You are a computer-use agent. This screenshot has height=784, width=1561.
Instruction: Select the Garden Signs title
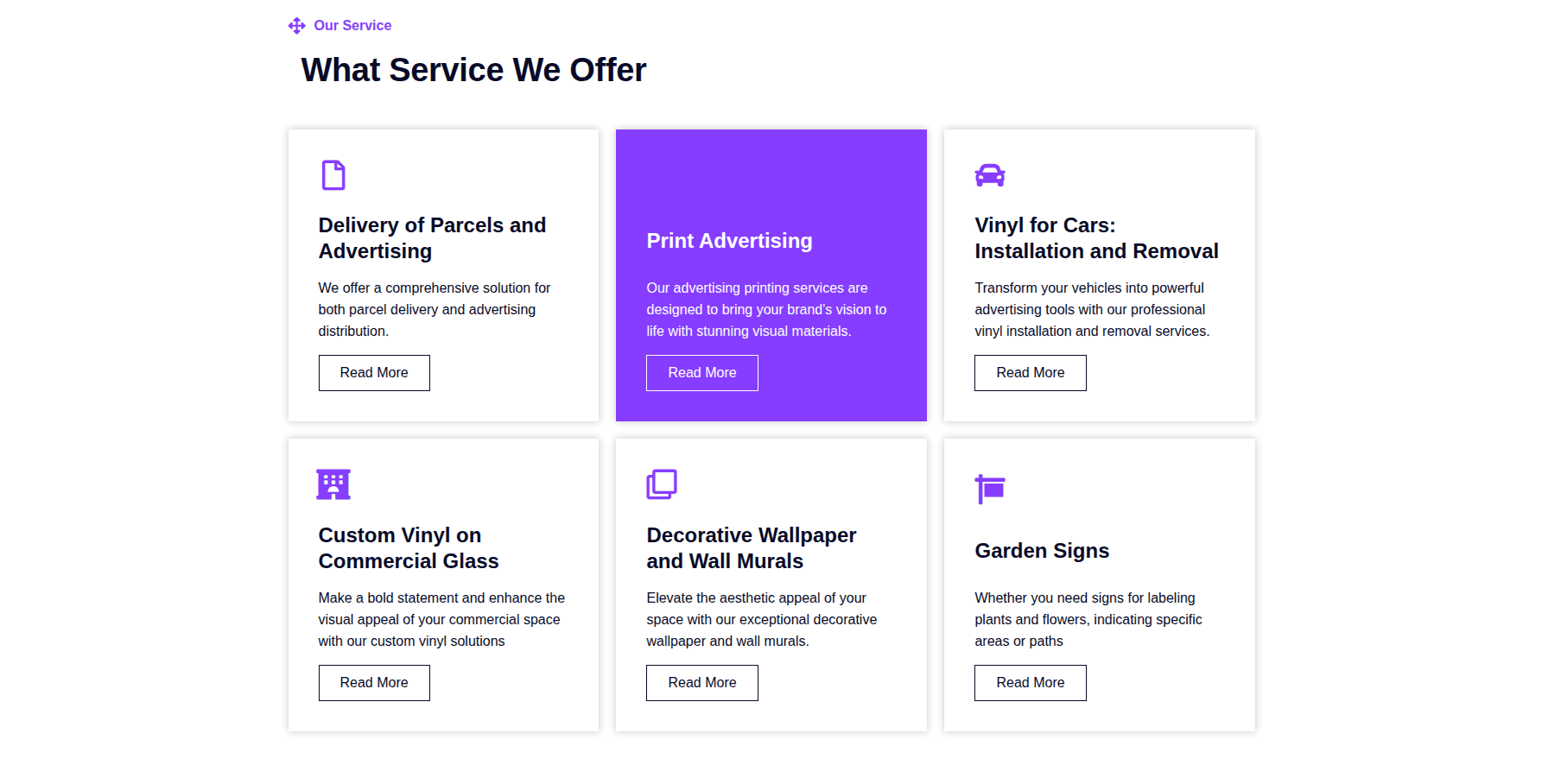pyautogui.click(x=1042, y=551)
